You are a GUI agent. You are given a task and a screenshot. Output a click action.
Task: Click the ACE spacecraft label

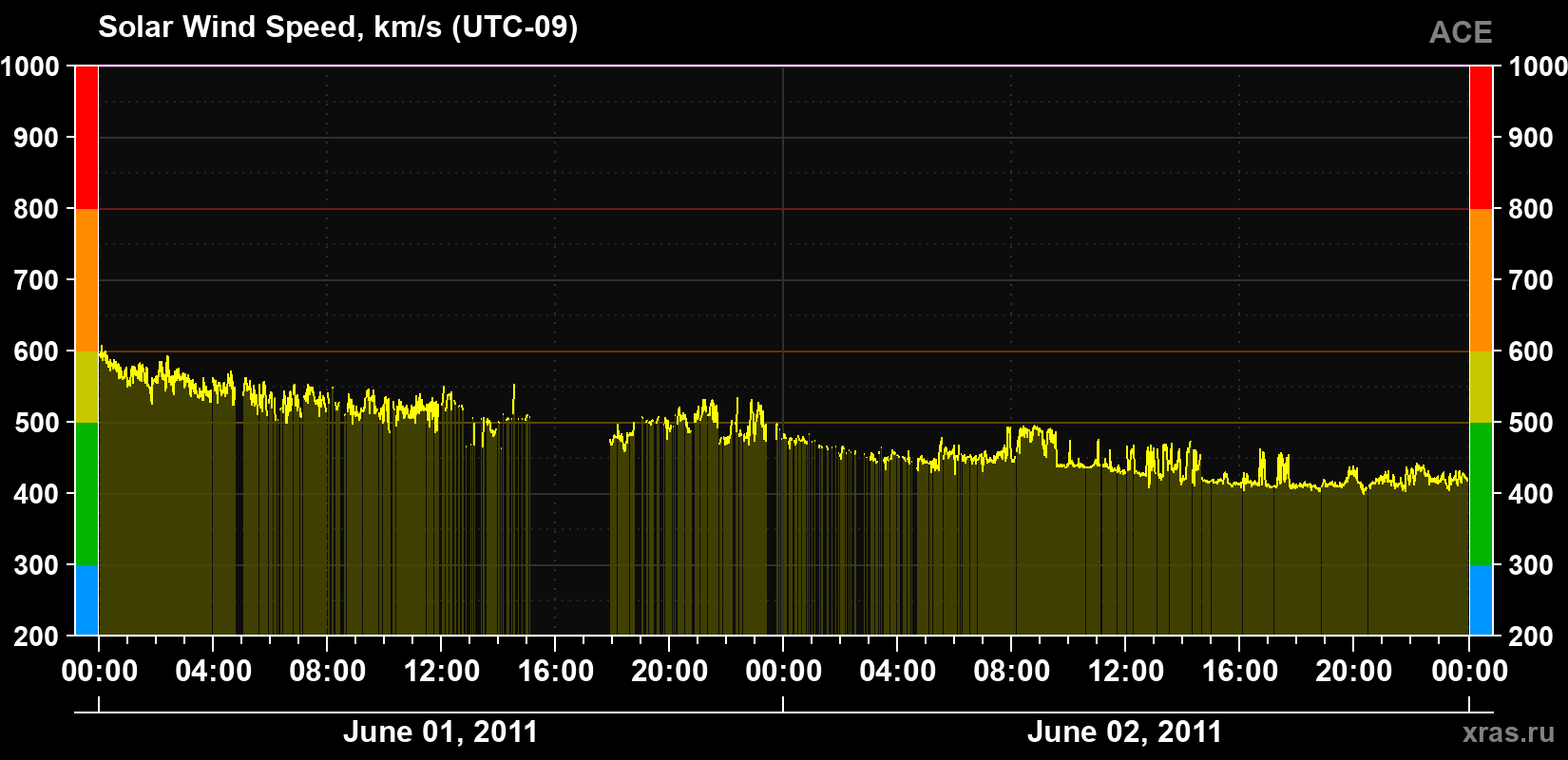1461,32
